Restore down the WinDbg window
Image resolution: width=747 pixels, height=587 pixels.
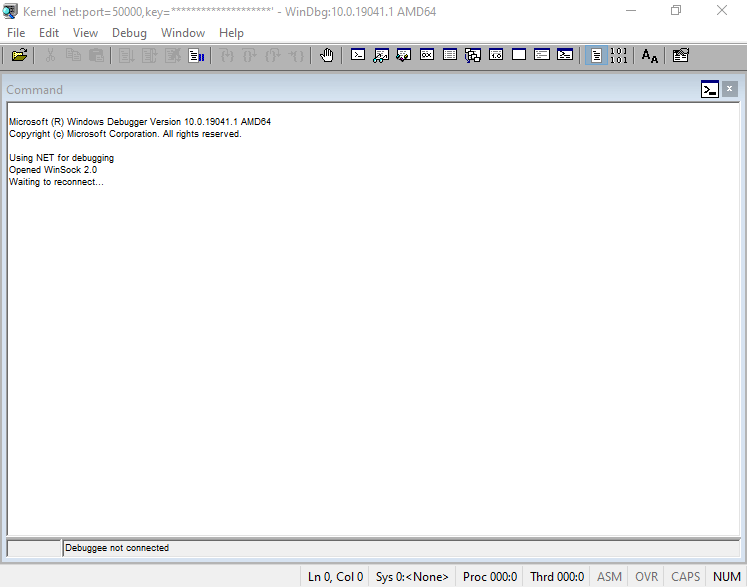click(676, 10)
